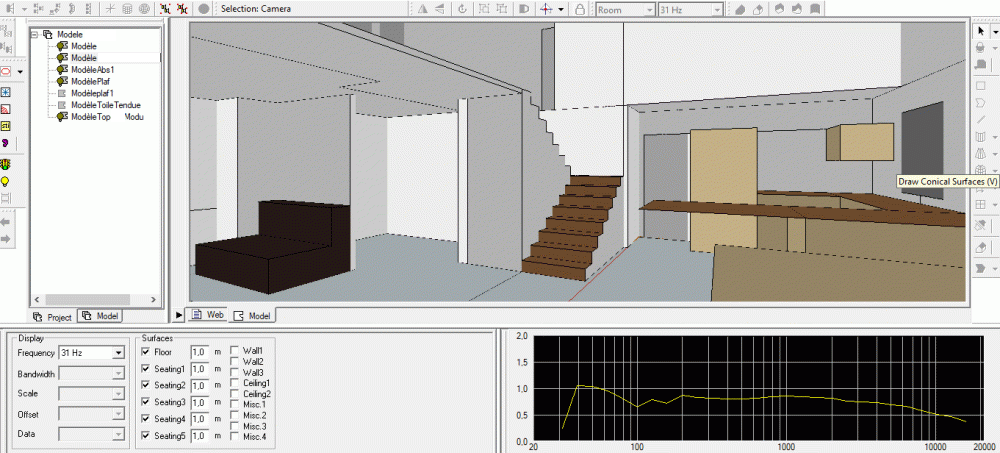1000x453 pixels.
Task: Click the Floor height input field
Action: pos(200,352)
